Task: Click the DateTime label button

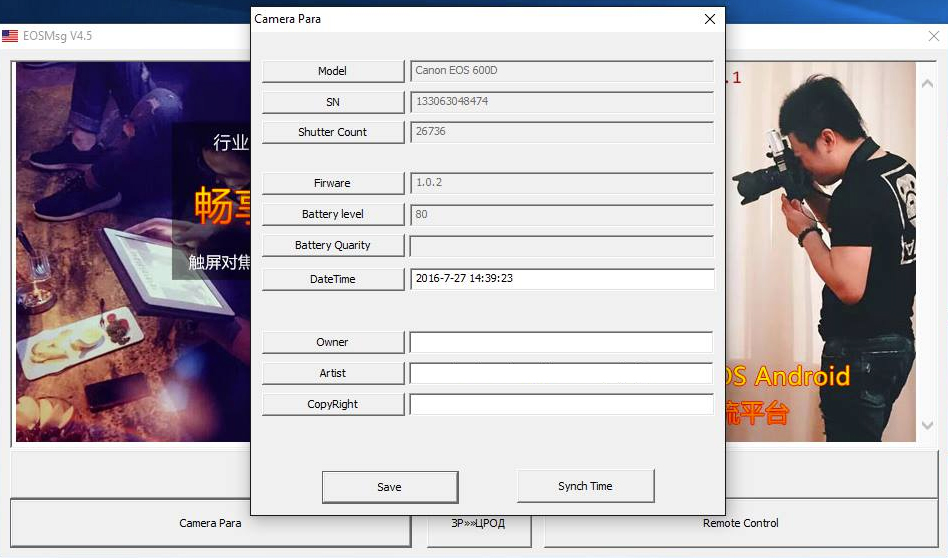Action: (x=332, y=279)
